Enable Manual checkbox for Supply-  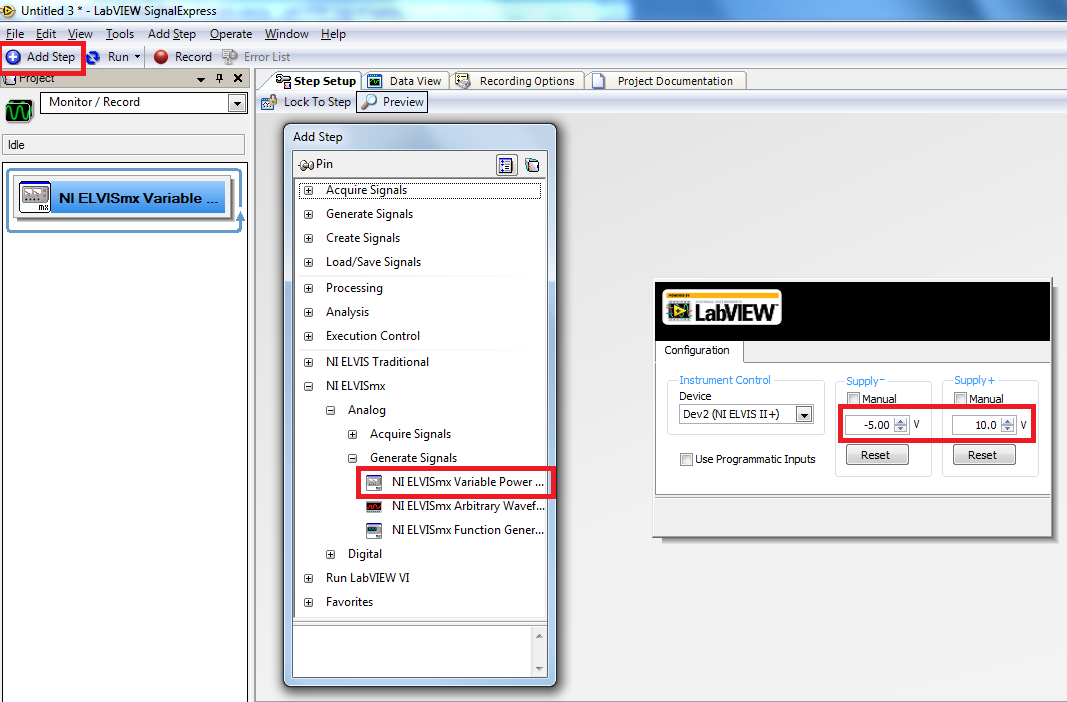(x=853, y=399)
